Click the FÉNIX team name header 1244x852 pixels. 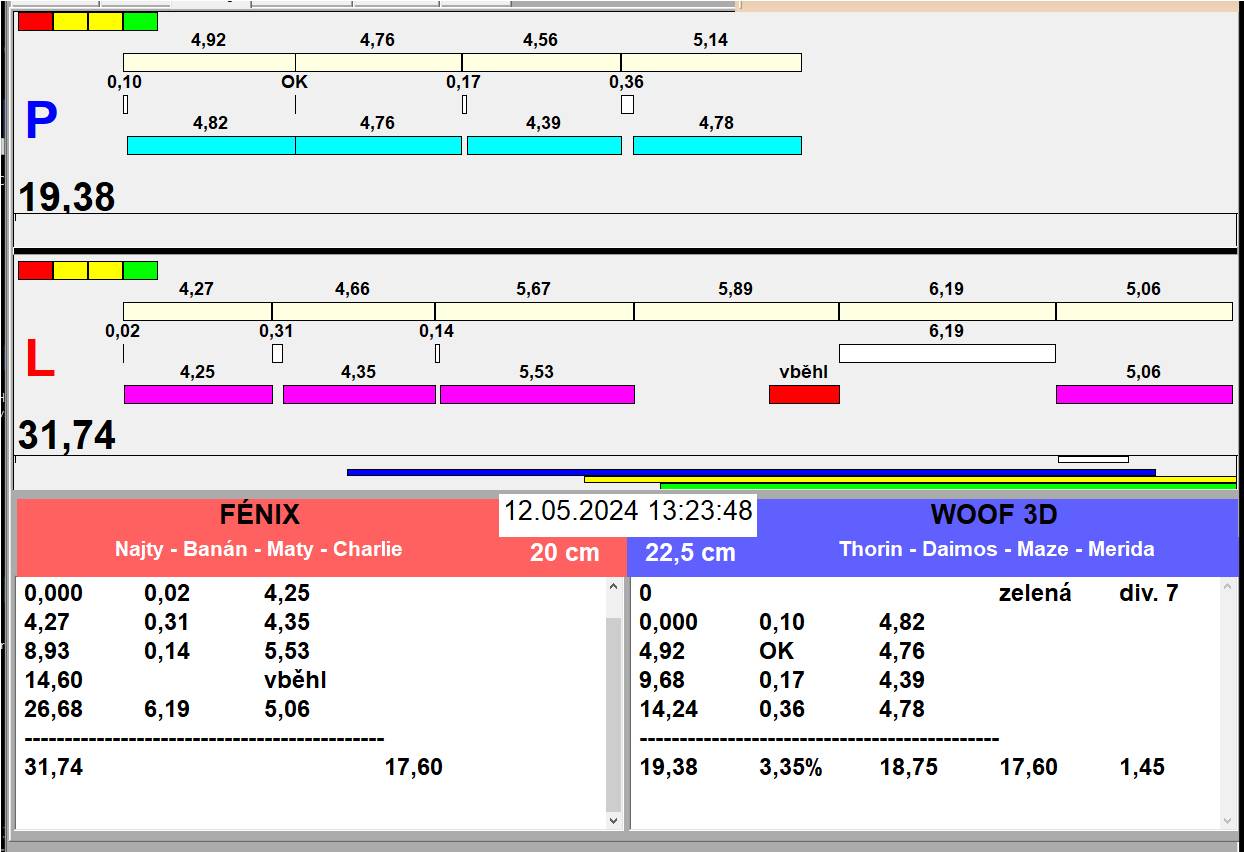click(x=260, y=515)
